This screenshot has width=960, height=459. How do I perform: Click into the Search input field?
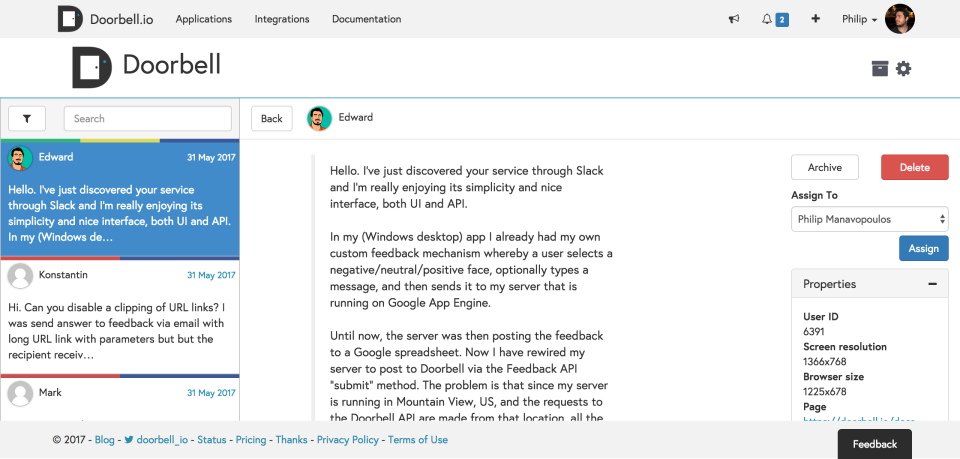[x=148, y=119]
